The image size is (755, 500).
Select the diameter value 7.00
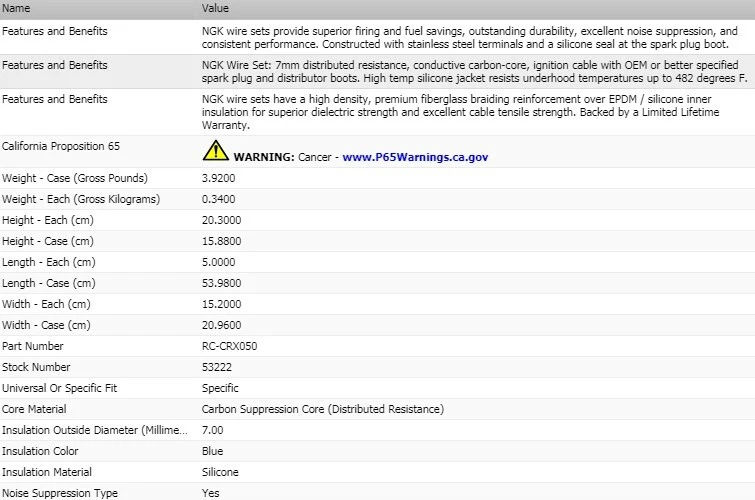point(212,430)
